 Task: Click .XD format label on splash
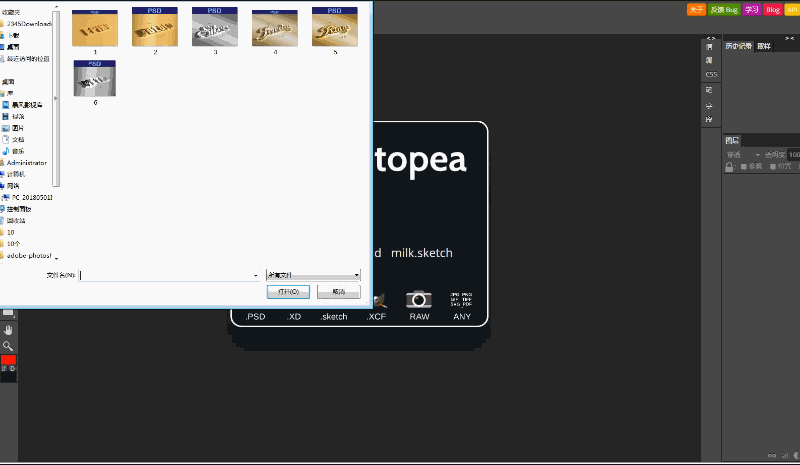(294, 316)
